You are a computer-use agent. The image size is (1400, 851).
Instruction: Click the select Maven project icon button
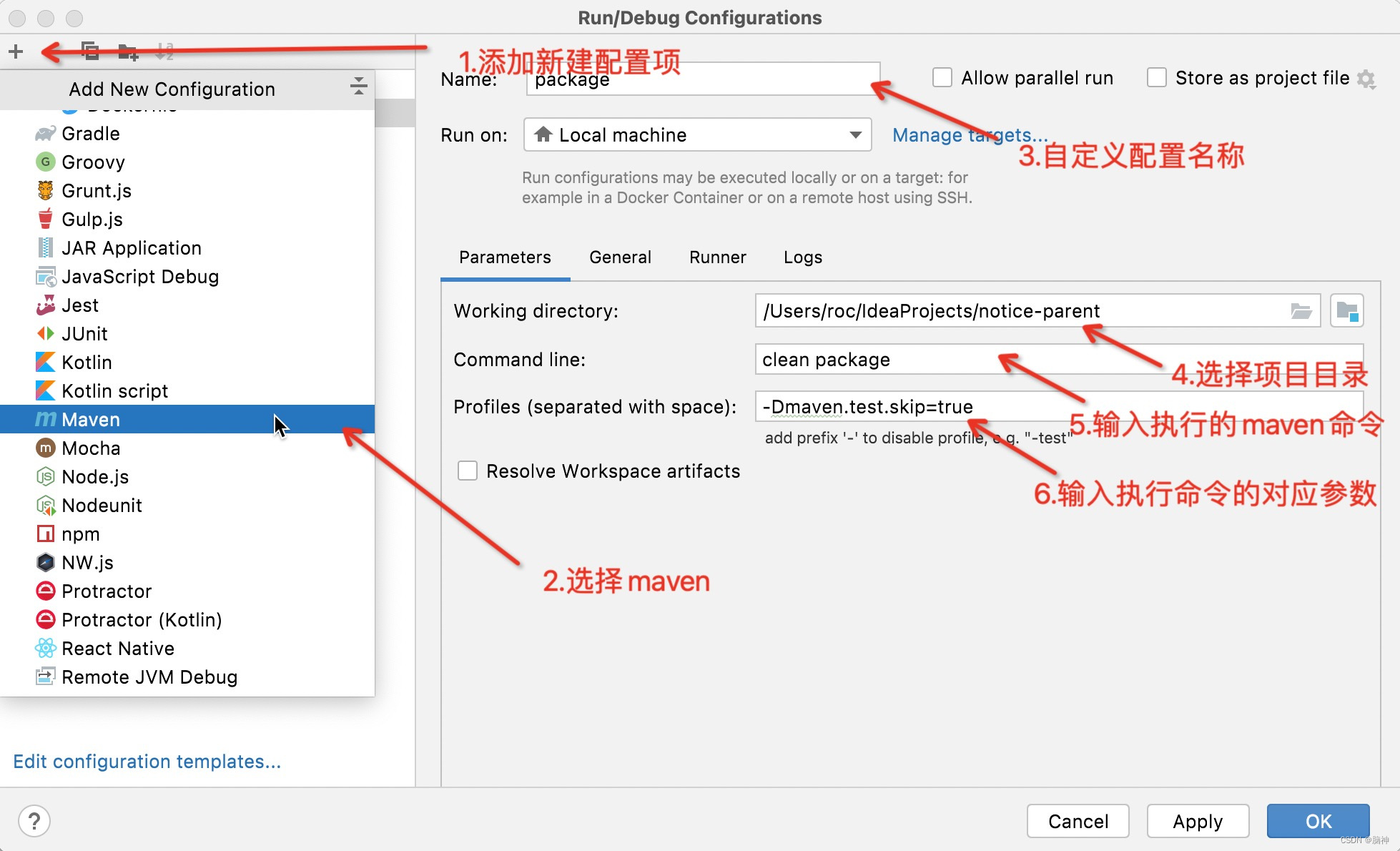(x=1347, y=311)
